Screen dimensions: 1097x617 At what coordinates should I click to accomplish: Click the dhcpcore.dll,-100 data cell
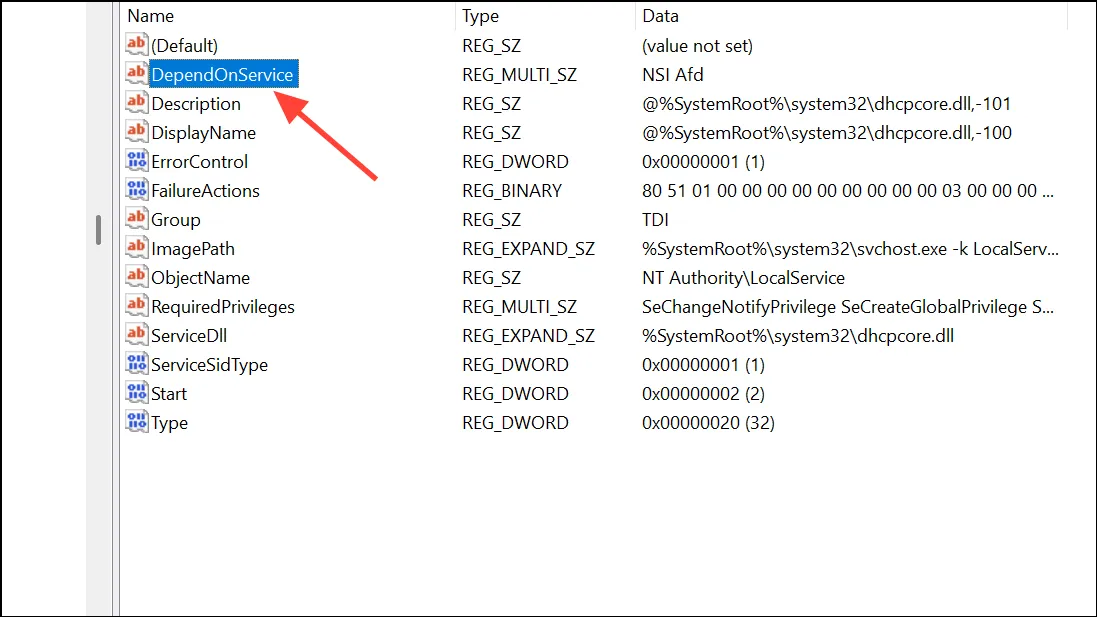pyautogui.click(x=827, y=133)
